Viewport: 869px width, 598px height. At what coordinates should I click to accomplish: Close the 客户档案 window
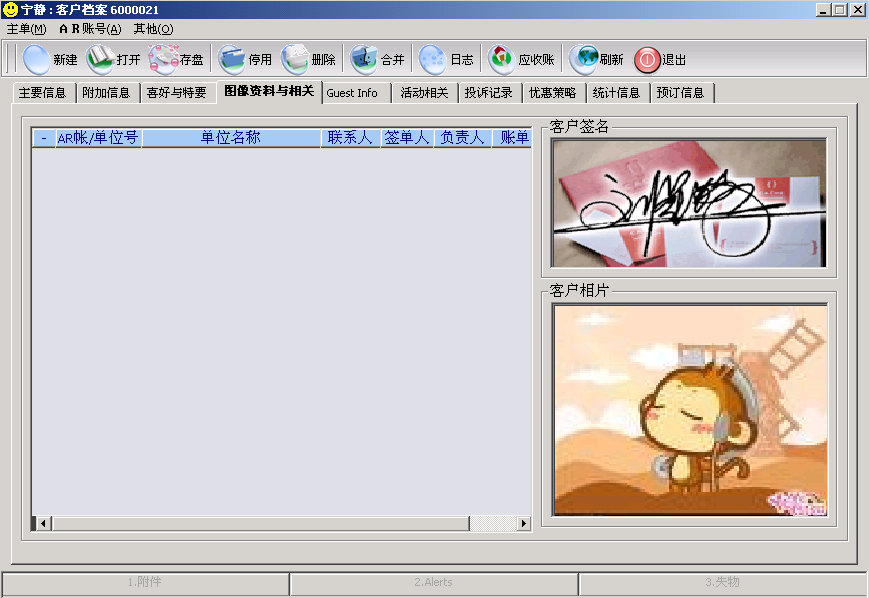point(858,10)
